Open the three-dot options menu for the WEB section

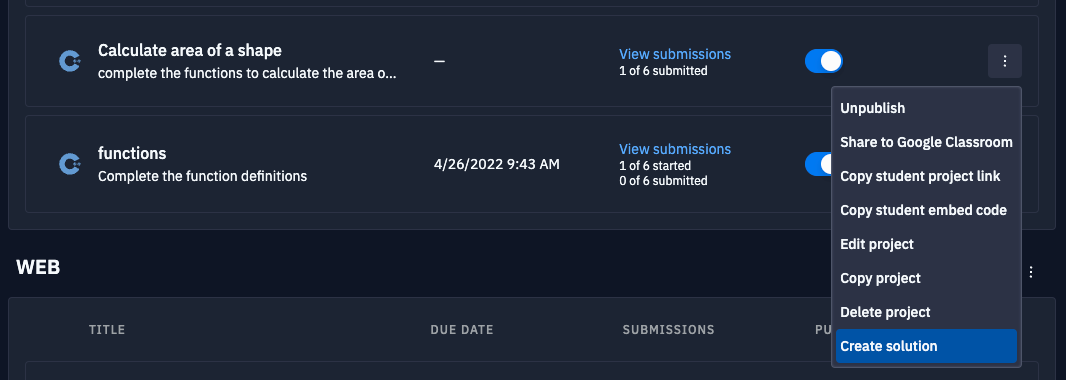1031,272
